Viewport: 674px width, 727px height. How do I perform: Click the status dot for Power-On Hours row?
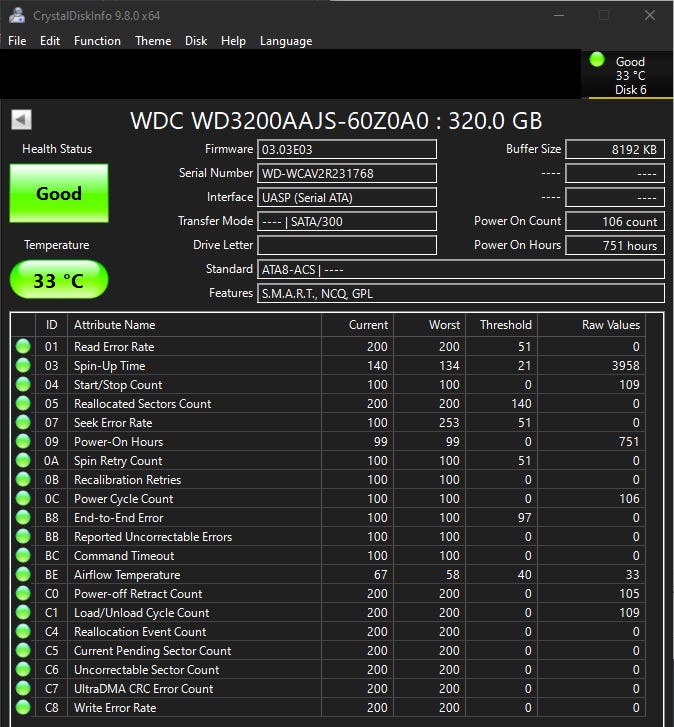tap(23, 441)
